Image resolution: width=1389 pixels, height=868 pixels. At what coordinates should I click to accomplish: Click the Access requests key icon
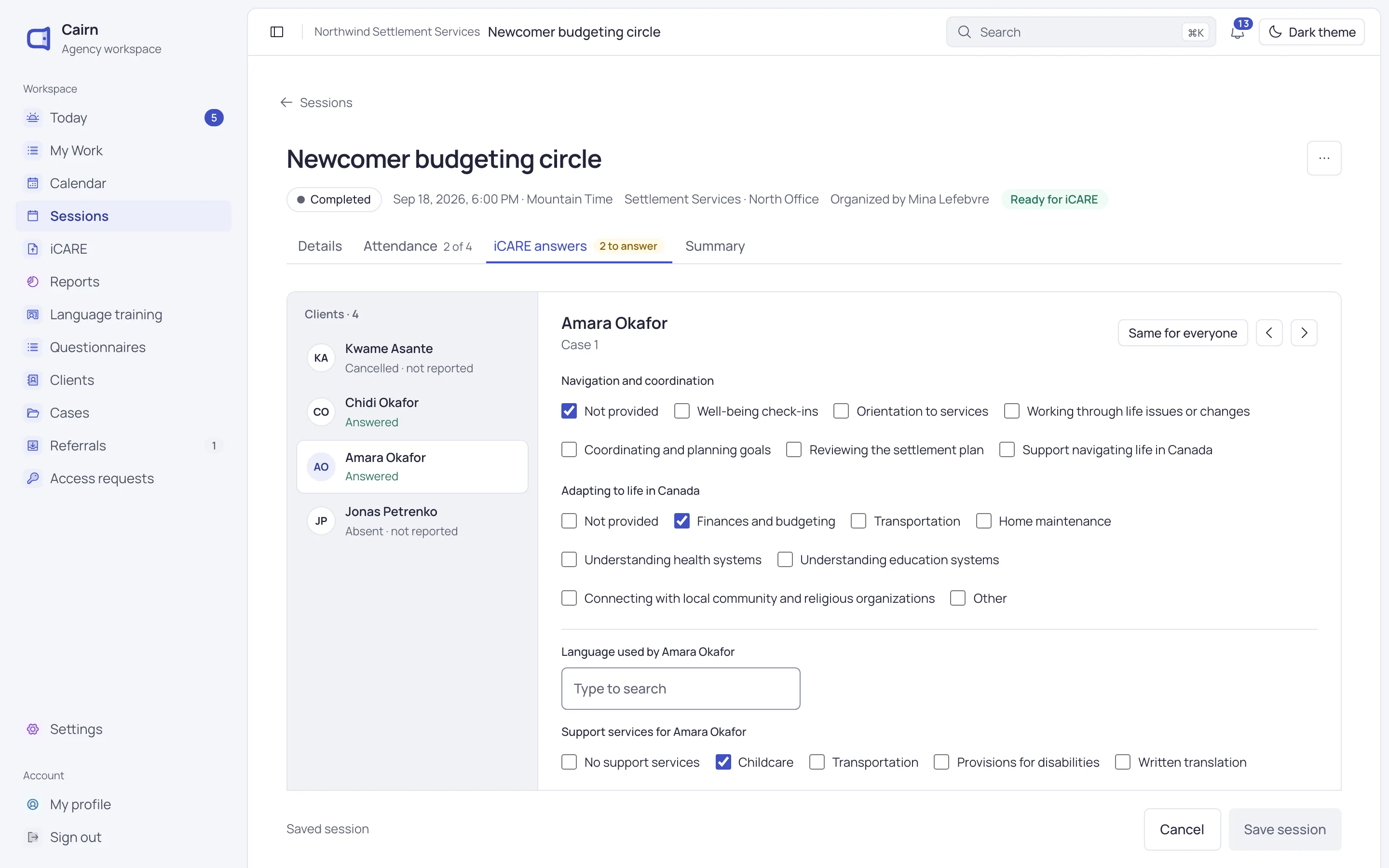(x=33, y=478)
